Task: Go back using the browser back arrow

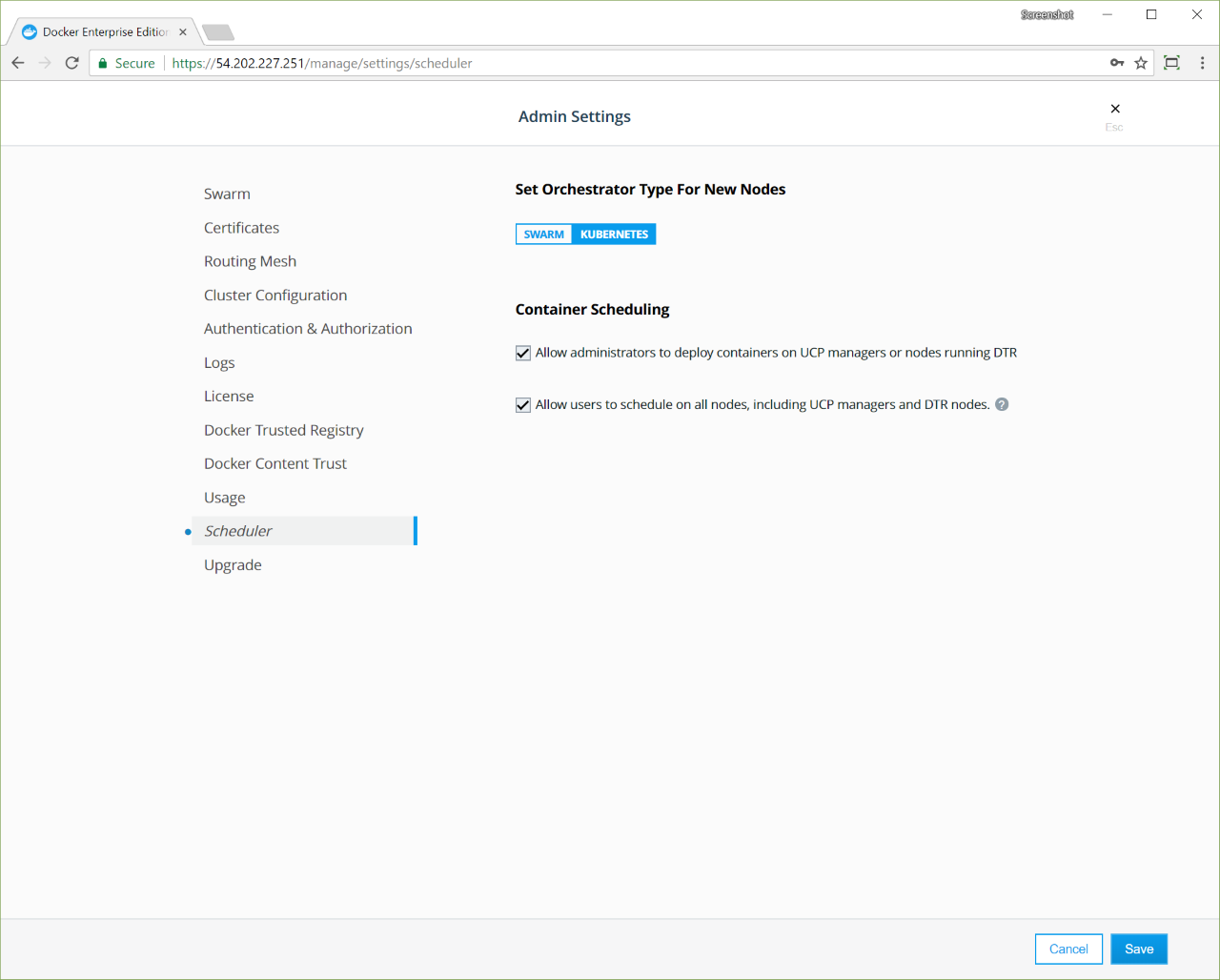Action: tap(18, 63)
